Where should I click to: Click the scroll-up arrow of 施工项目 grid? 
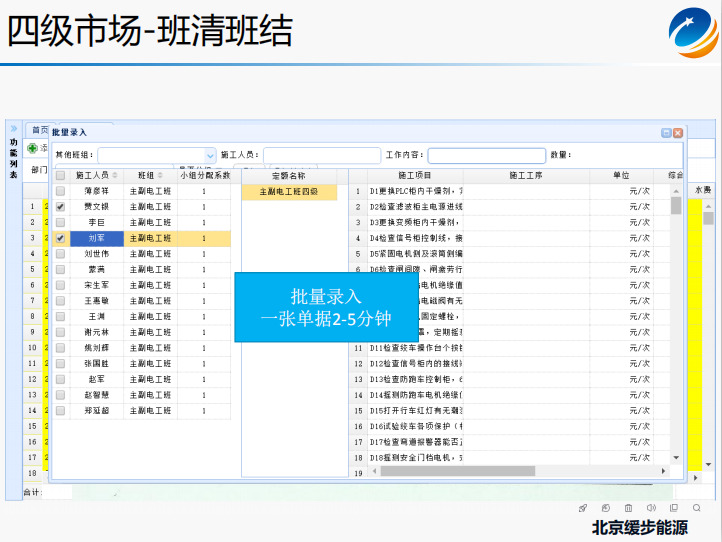pyautogui.click(x=676, y=191)
